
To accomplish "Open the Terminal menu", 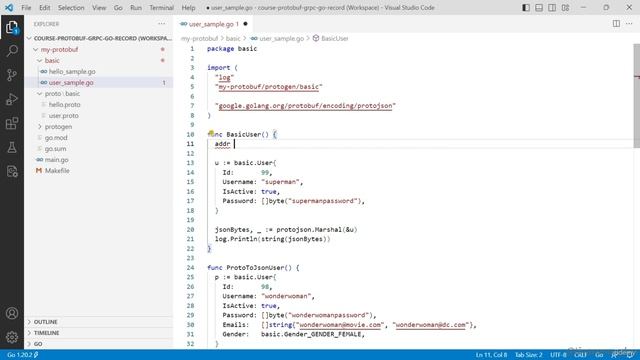I will (161, 8).
